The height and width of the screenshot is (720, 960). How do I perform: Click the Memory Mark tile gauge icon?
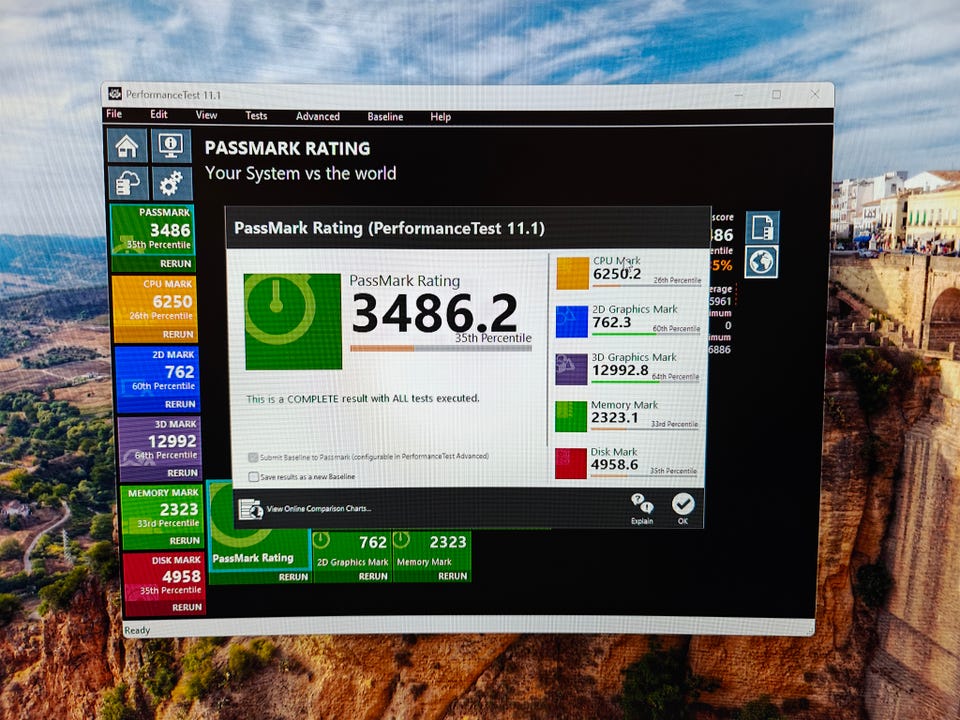[x=401, y=540]
